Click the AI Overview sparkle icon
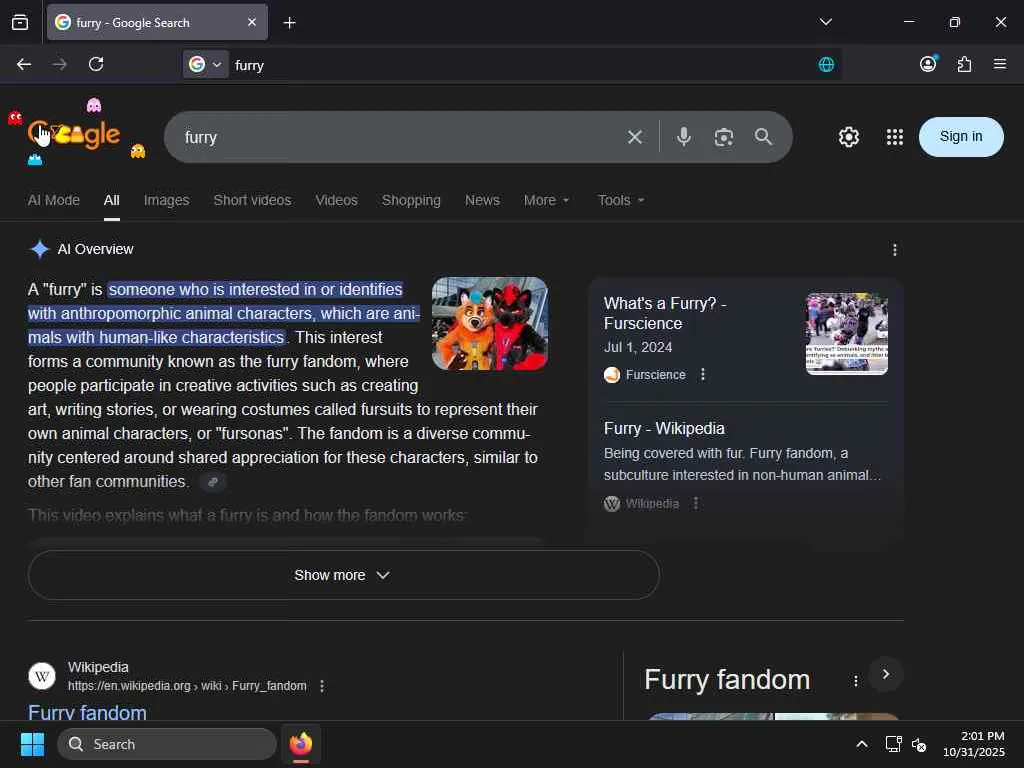This screenshot has width=1024, height=768. tap(40, 249)
